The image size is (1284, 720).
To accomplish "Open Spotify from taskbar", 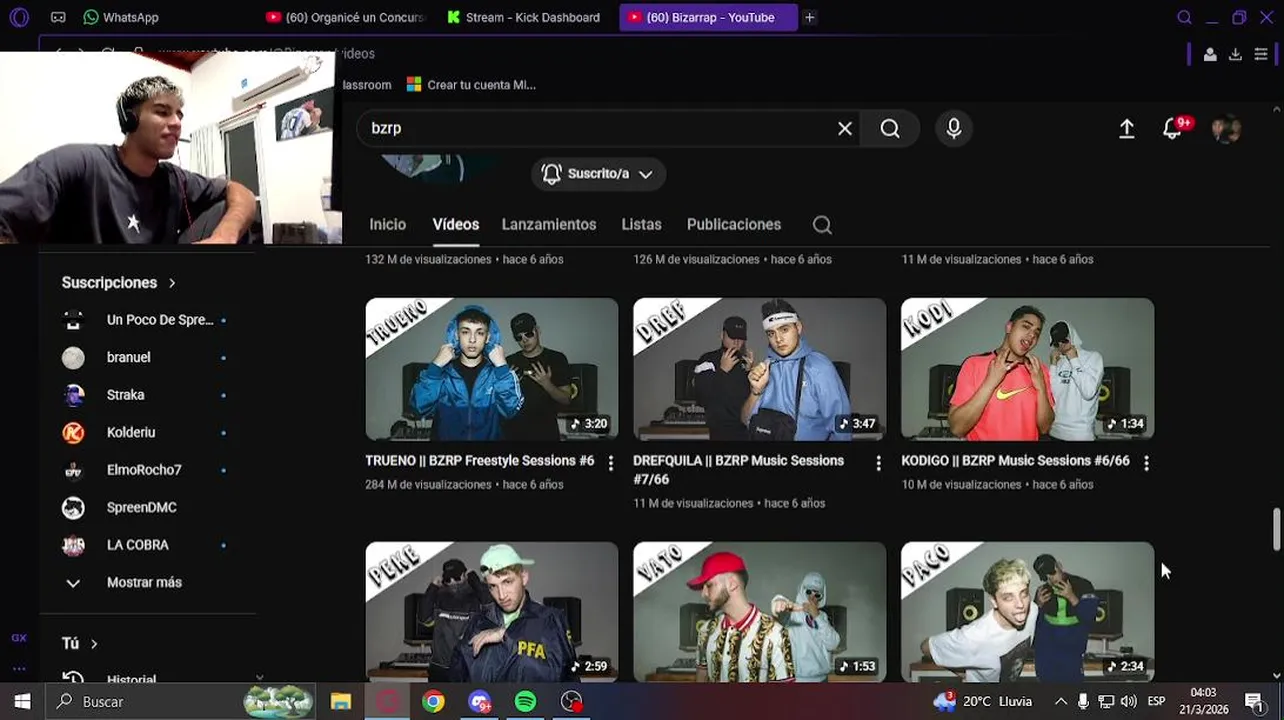I will coord(525,702).
